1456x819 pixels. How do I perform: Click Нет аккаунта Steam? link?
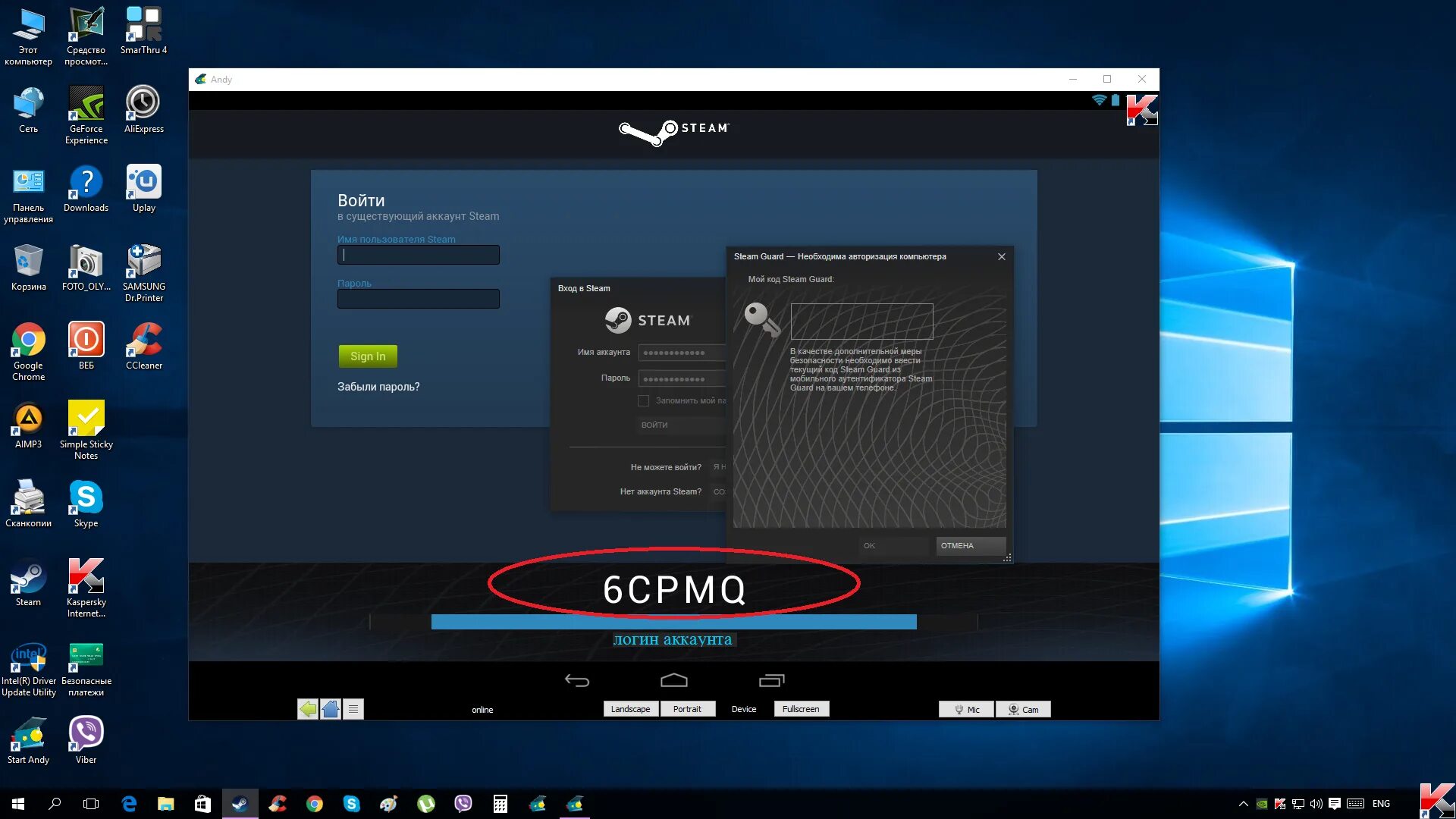pyautogui.click(x=660, y=491)
